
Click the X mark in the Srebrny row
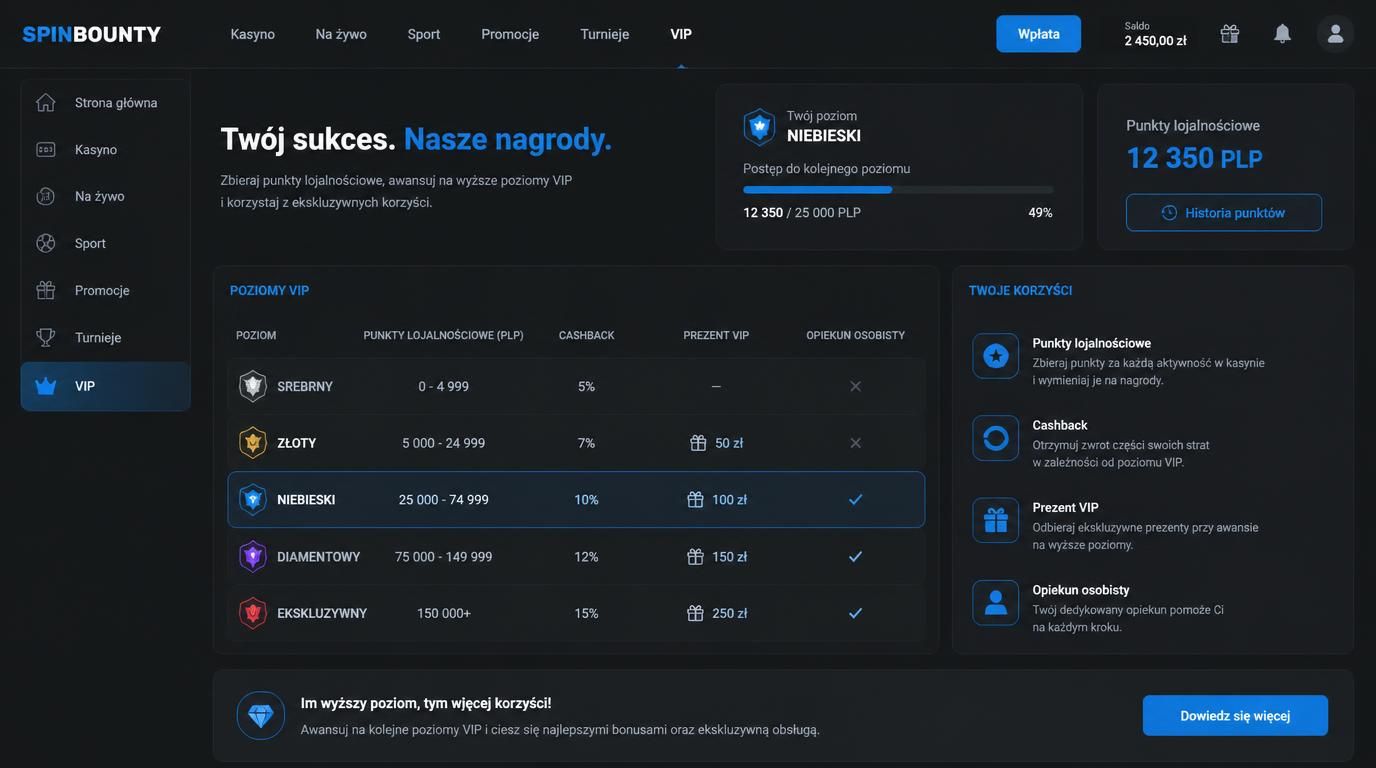[x=855, y=386]
